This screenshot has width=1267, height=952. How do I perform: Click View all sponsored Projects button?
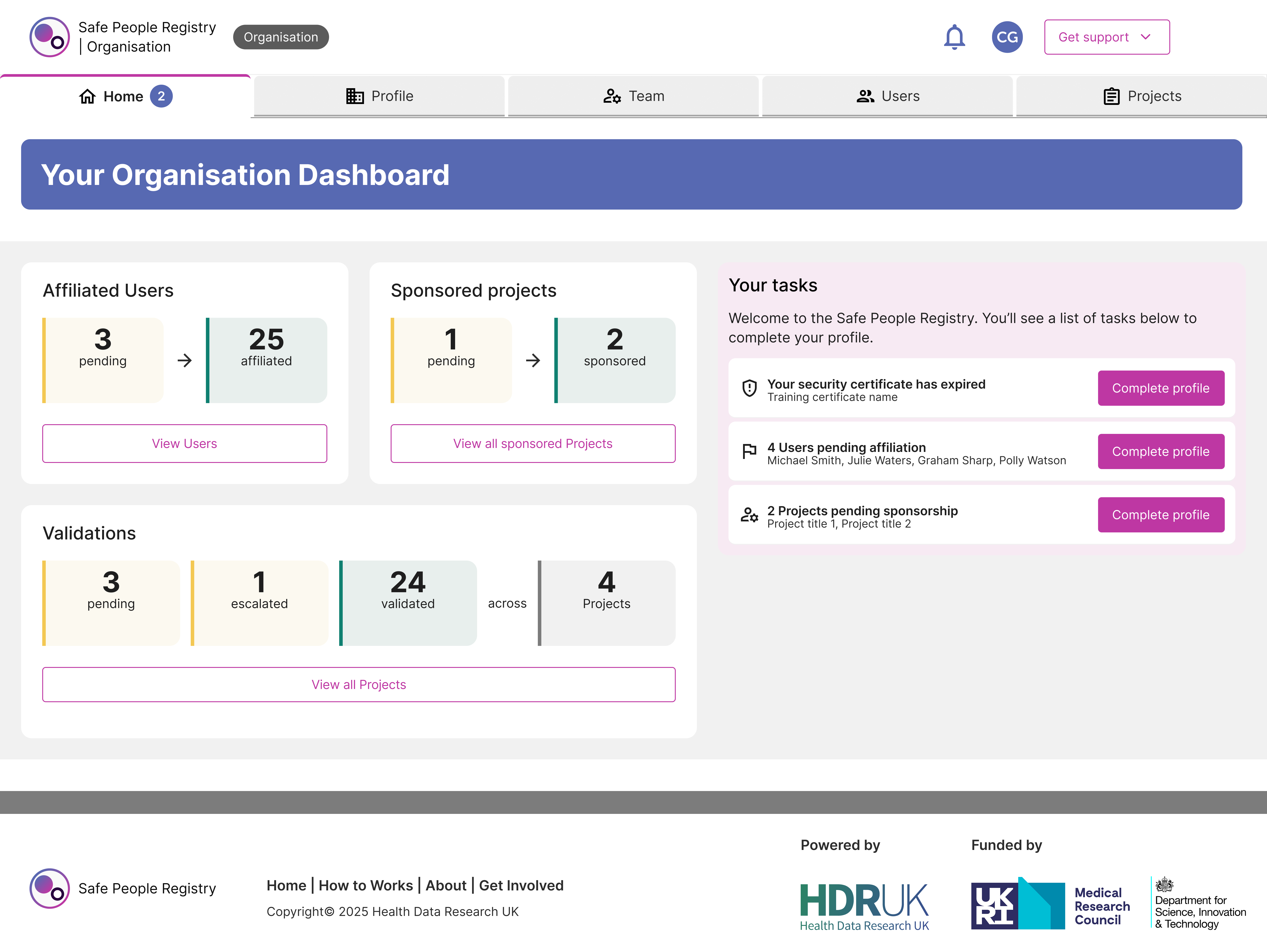click(x=533, y=443)
